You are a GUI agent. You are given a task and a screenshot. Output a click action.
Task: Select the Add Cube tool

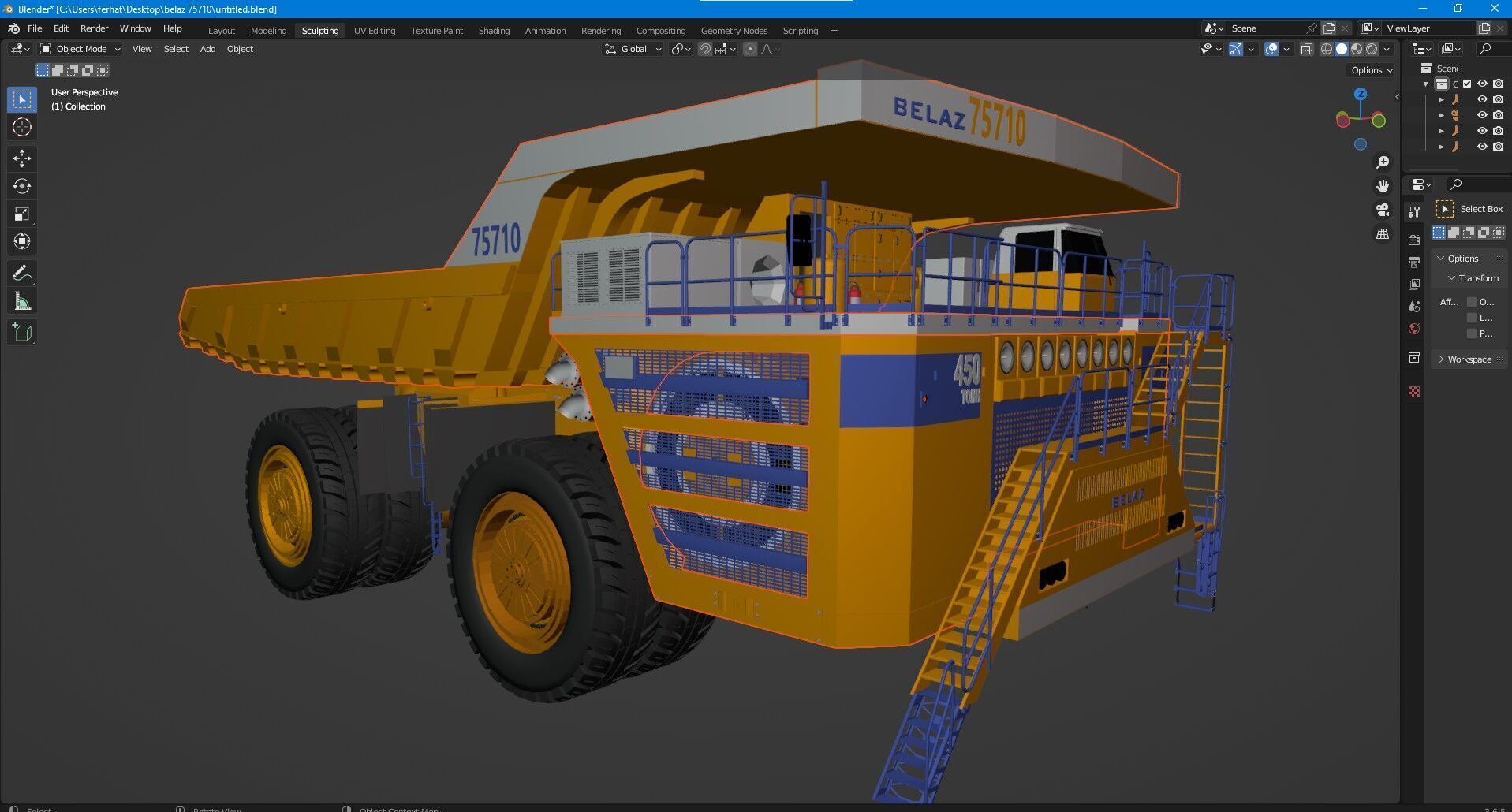tap(22, 333)
